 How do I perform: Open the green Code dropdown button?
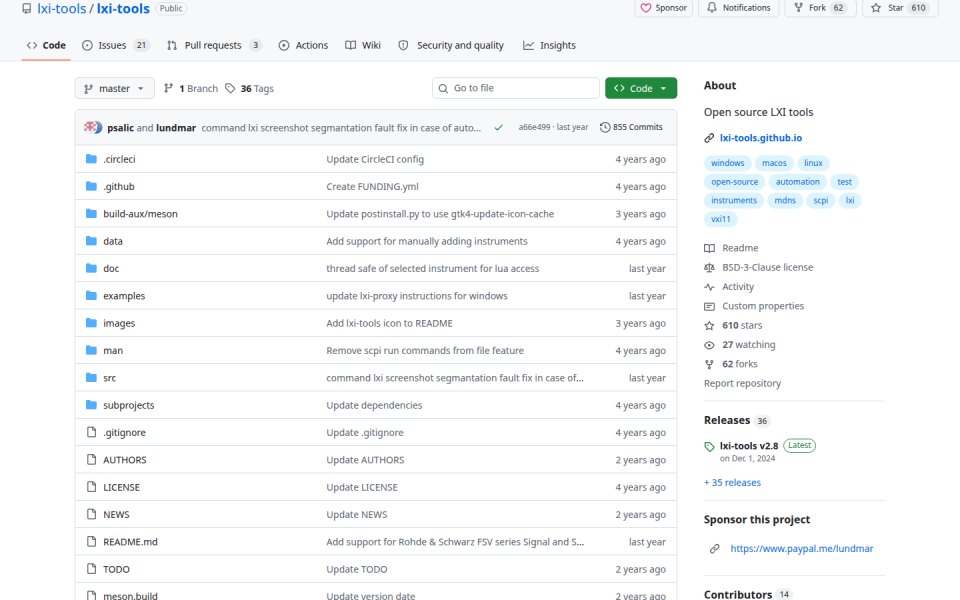pos(640,88)
